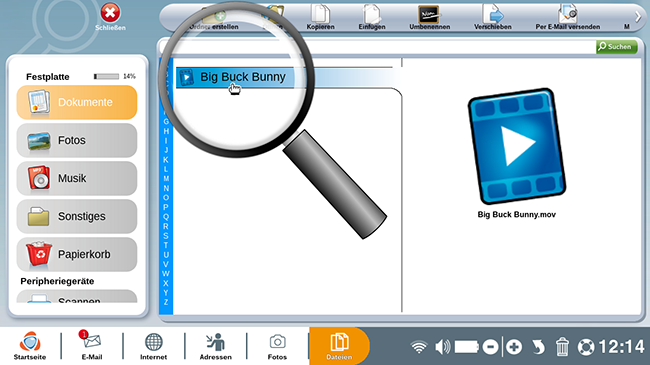Click the Verschieben move icon
This screenshot has height=365, width=650.
(492, 17)
